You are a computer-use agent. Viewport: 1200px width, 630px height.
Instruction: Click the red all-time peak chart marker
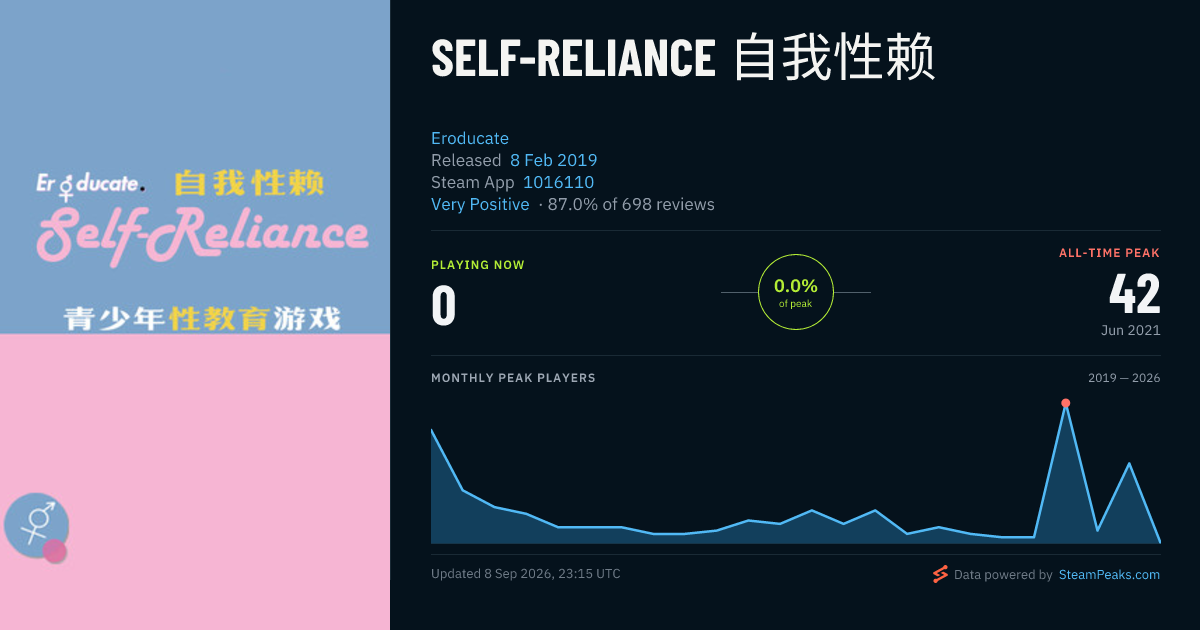click(1066, 403)
